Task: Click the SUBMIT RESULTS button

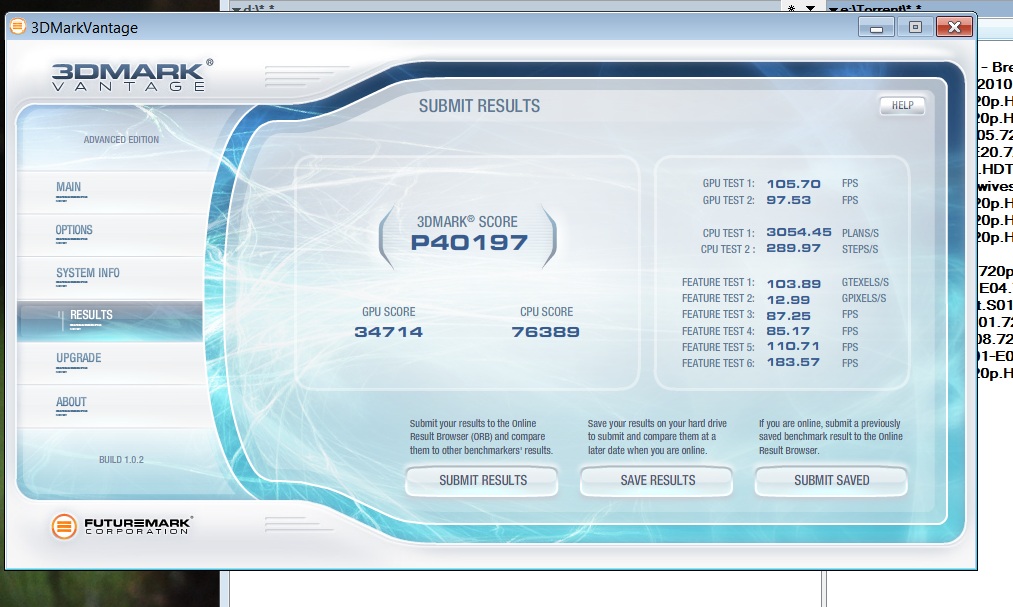Action: 482,480
